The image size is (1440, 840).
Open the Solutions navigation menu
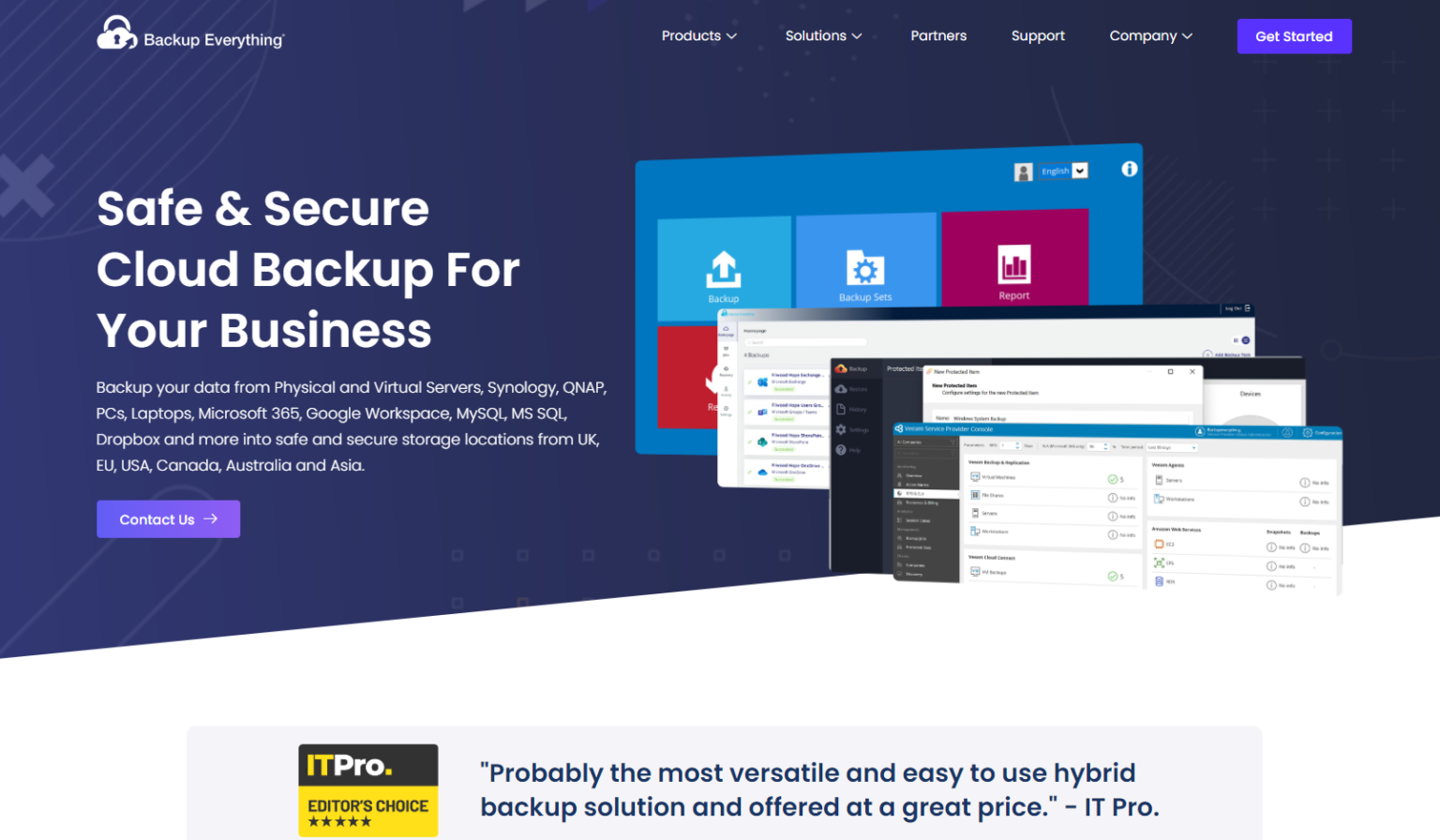pyautogui.click(x=822, y=36)
